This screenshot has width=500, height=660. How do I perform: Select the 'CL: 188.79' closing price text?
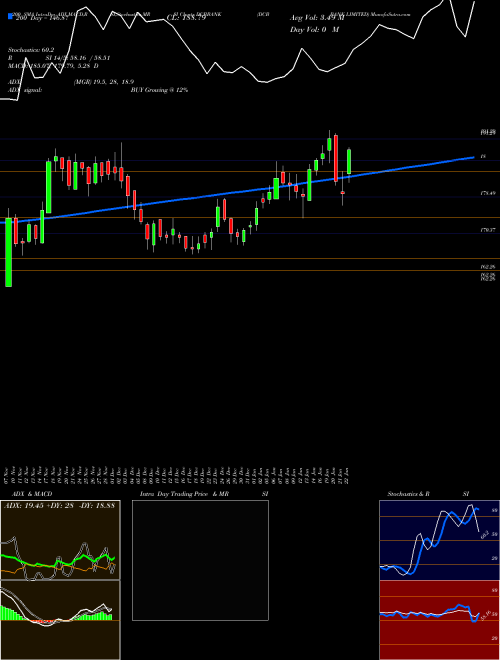(x=186, y=18)
